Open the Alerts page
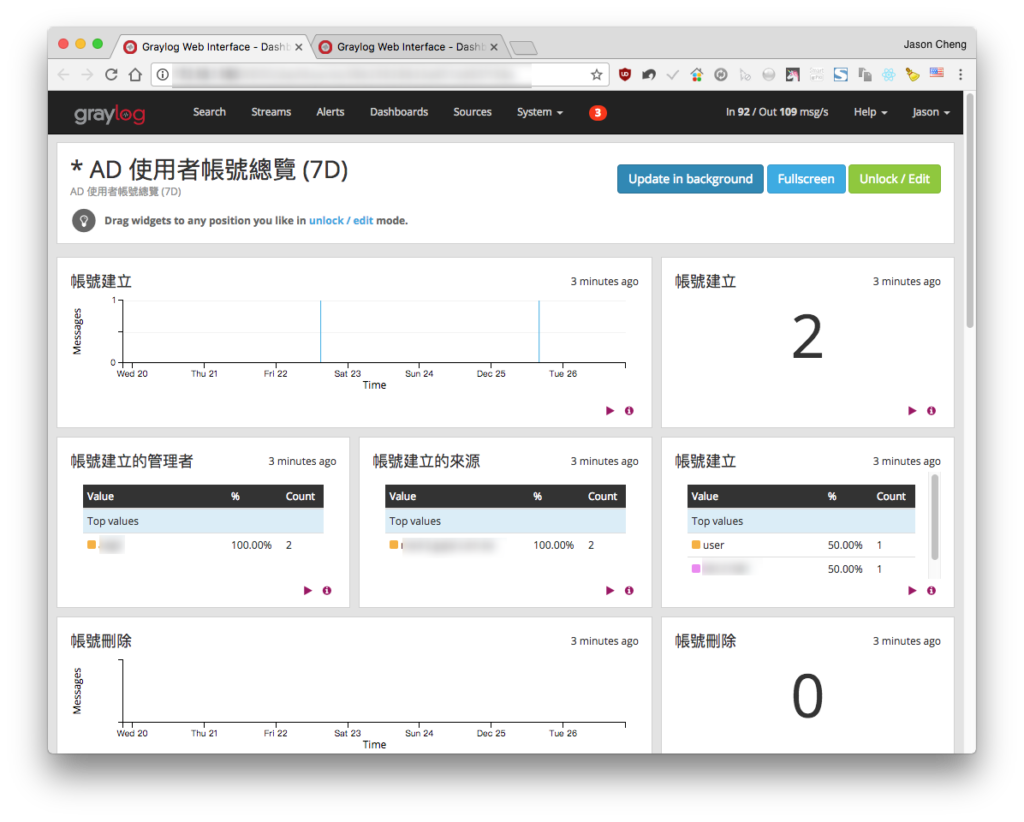This screenshot has height=822, width=1024. point(330,112)
